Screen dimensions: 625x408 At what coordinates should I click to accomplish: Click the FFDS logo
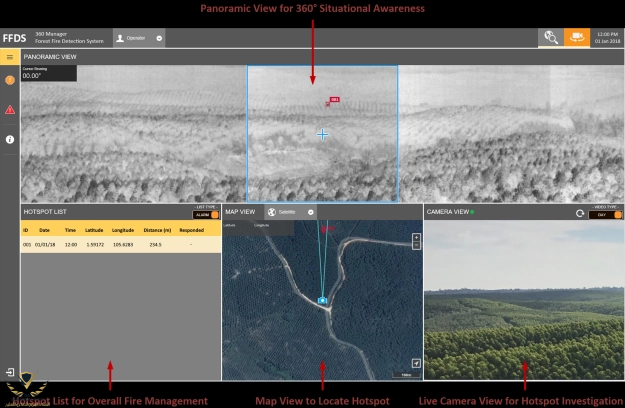point(14,38)
